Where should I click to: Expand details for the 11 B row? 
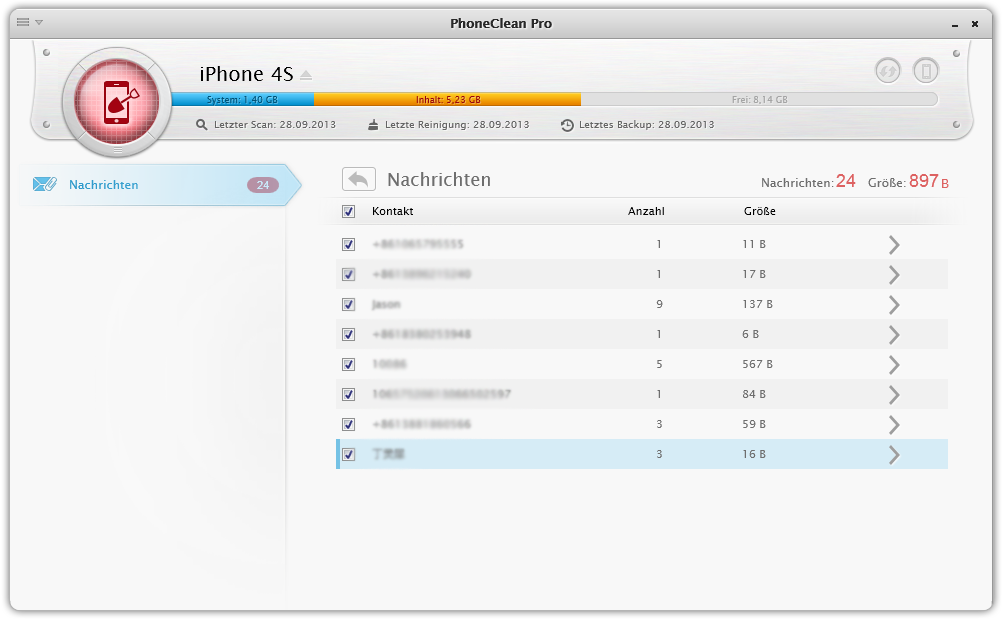(x=895, y=245)
